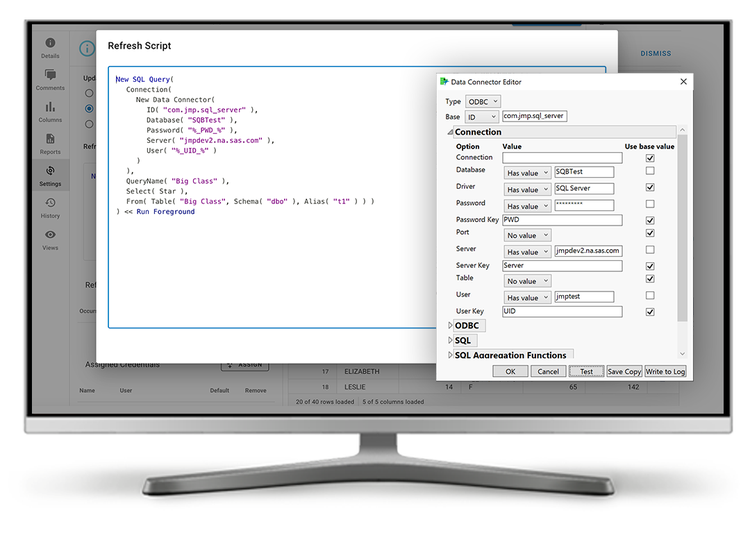Click the Run Foreground text in script

pyautogui.click(x=165, y=211)
